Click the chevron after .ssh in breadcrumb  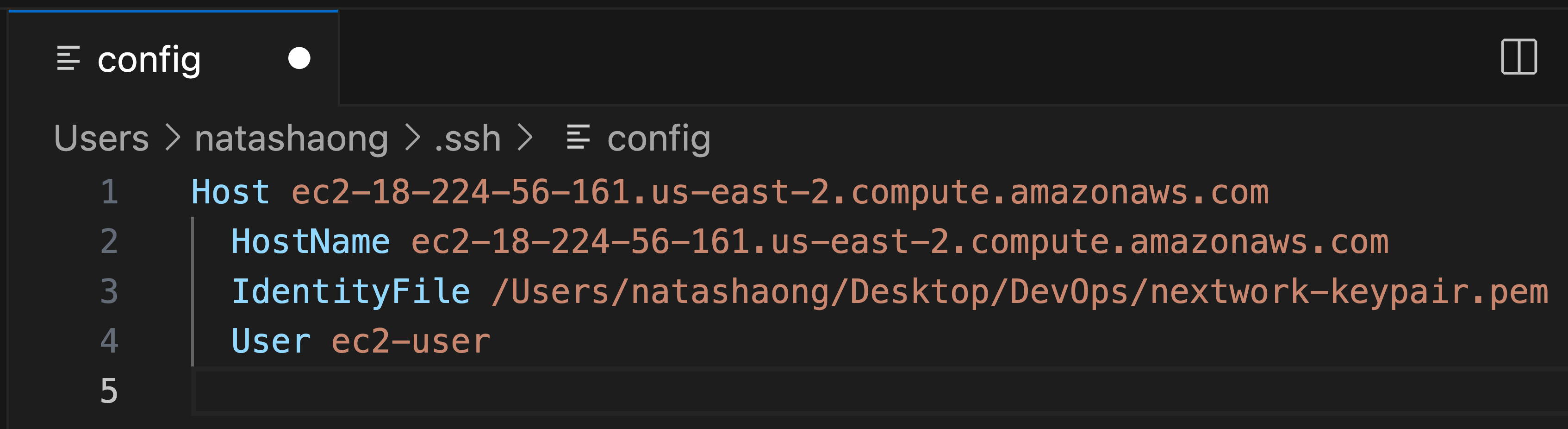(x=525, y=138)
